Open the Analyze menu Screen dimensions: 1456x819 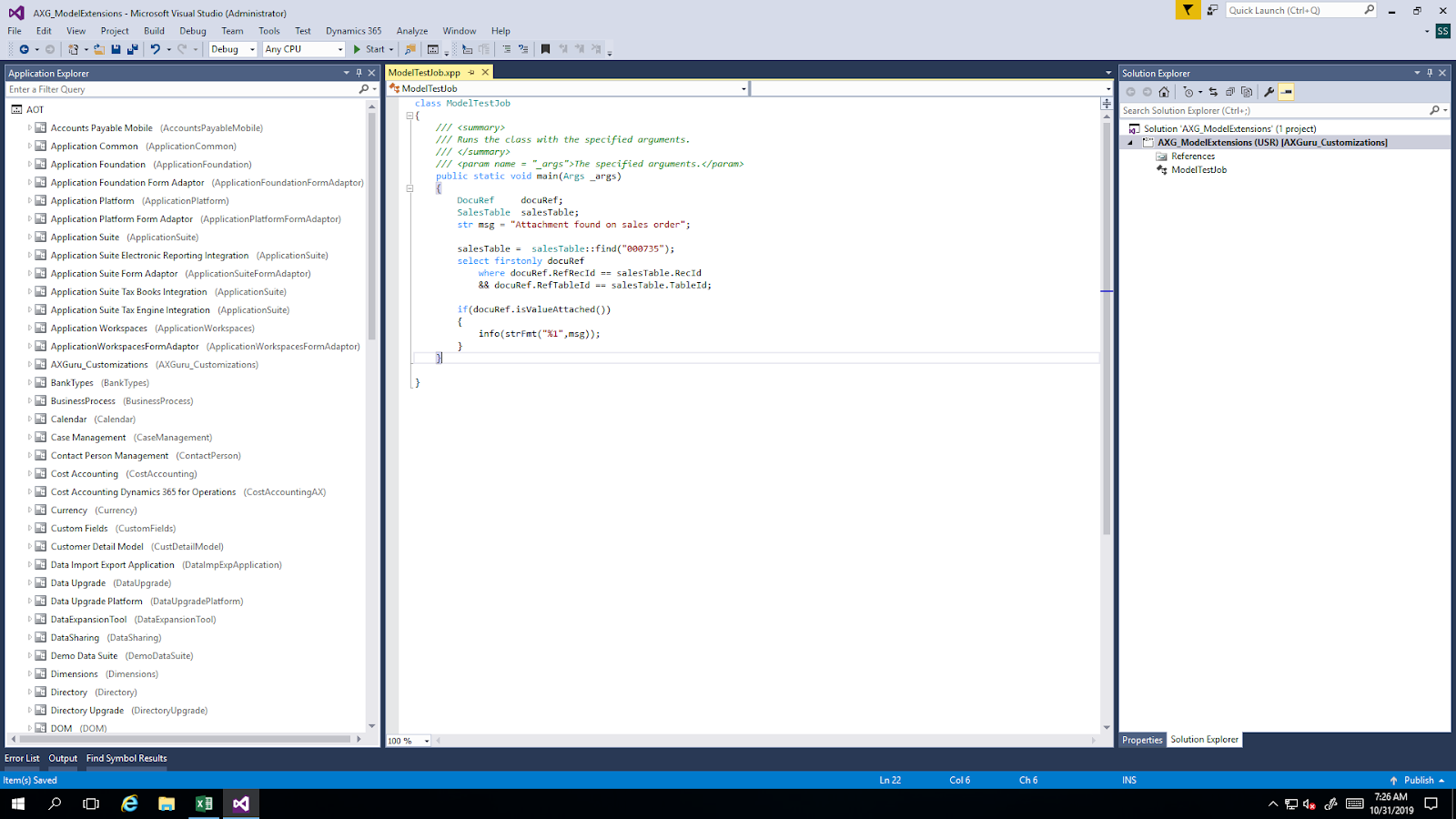pos(412,31)
